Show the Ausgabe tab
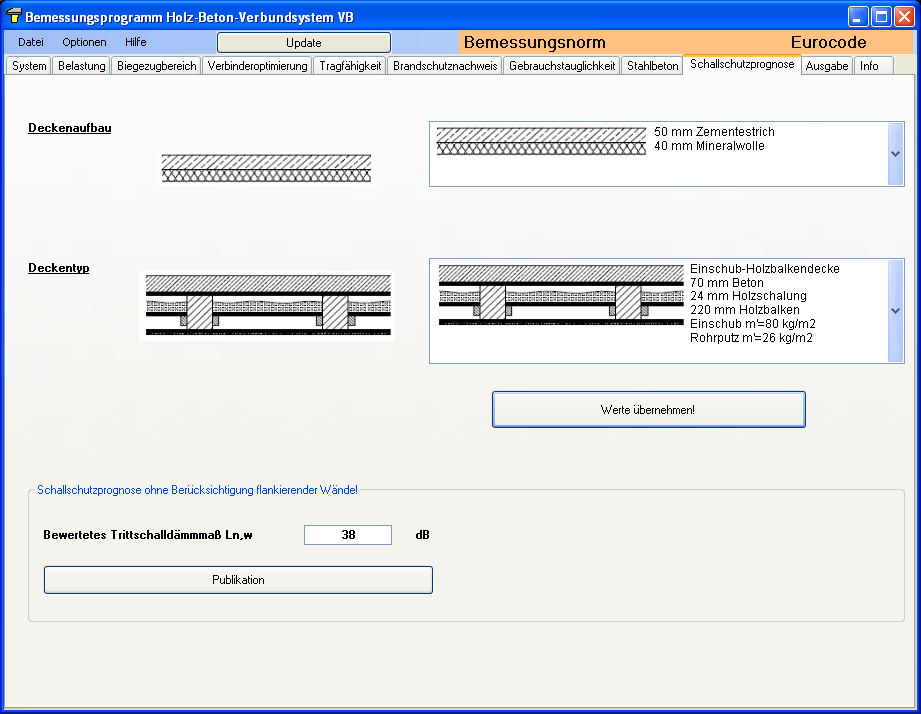The image size is (921, 714). click(827, 66)
